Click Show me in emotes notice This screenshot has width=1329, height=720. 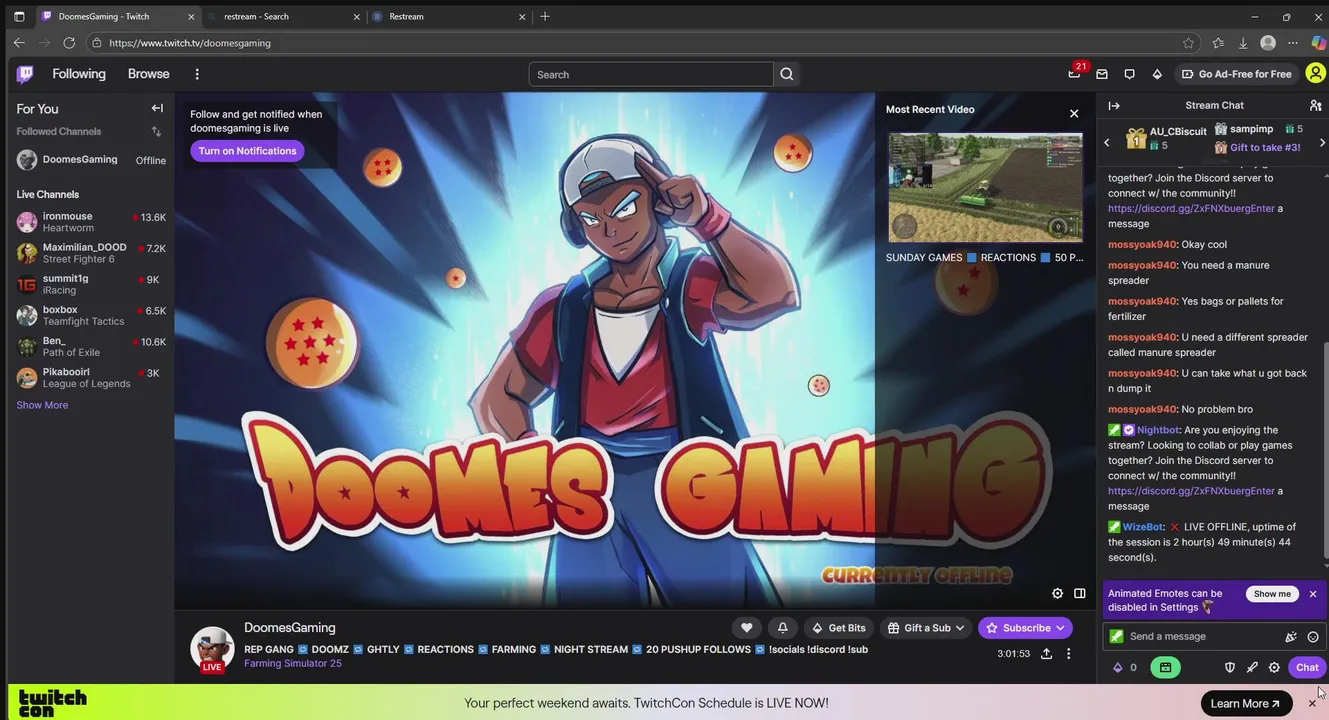(1272, 594)
